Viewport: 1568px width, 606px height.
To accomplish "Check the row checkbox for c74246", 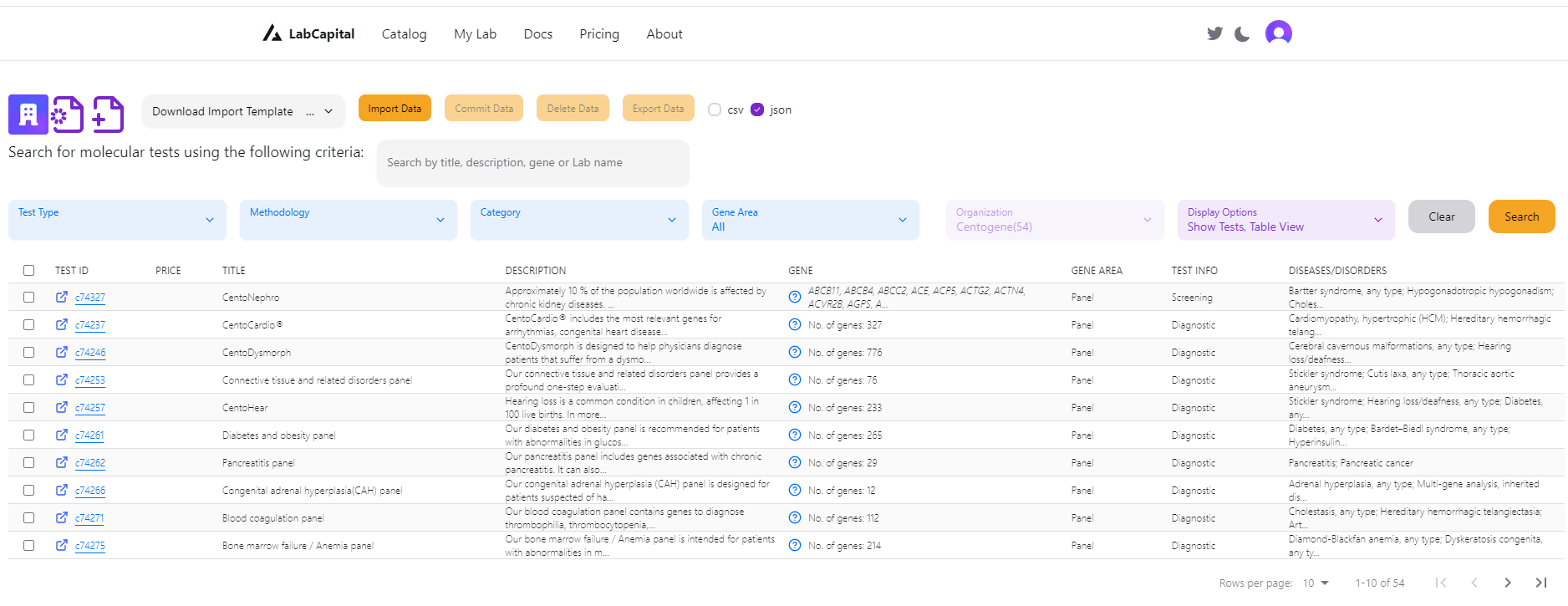I will click(28, 352).
